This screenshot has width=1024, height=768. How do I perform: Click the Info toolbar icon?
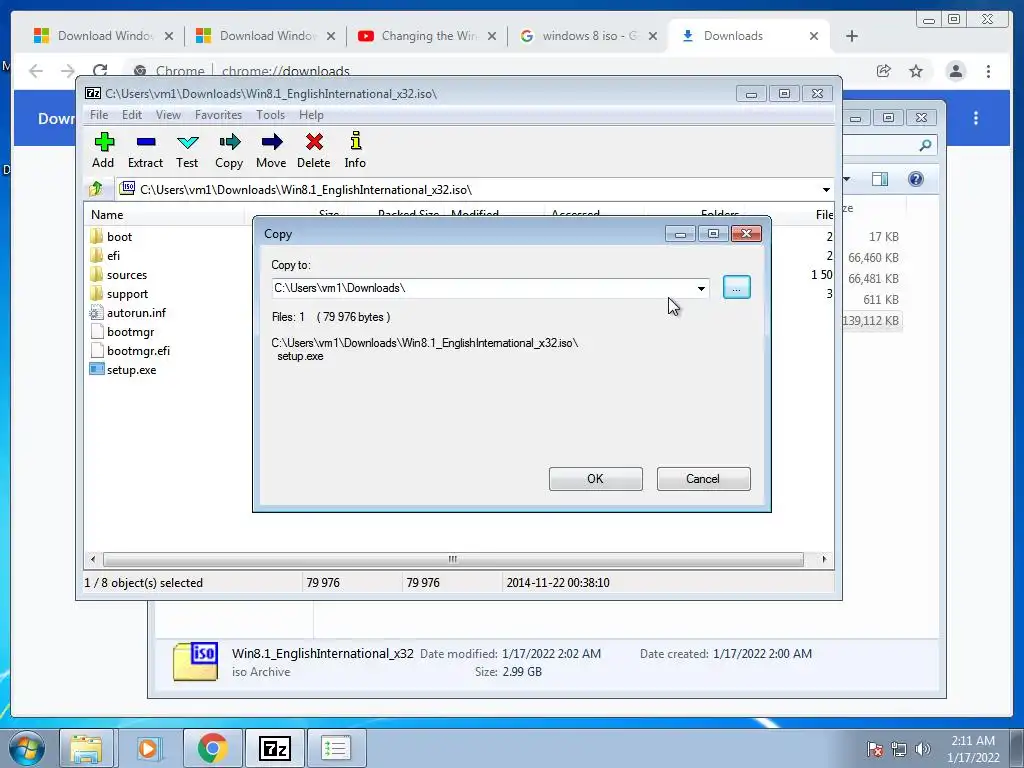pos(355,150)
